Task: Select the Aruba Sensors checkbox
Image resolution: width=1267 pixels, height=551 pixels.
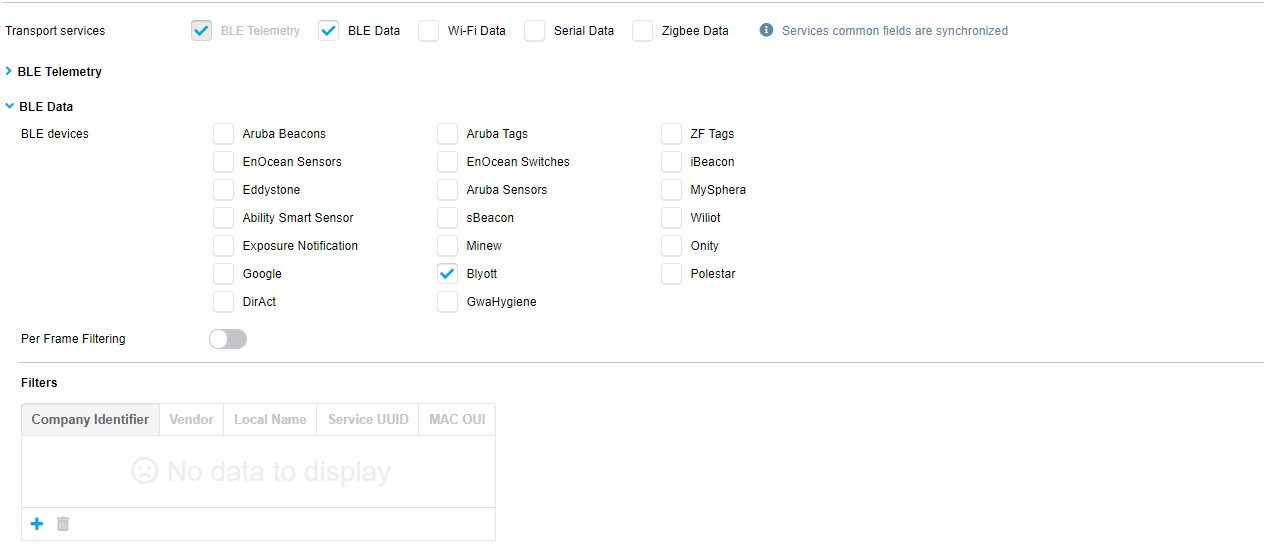Action: coord(448,190)
